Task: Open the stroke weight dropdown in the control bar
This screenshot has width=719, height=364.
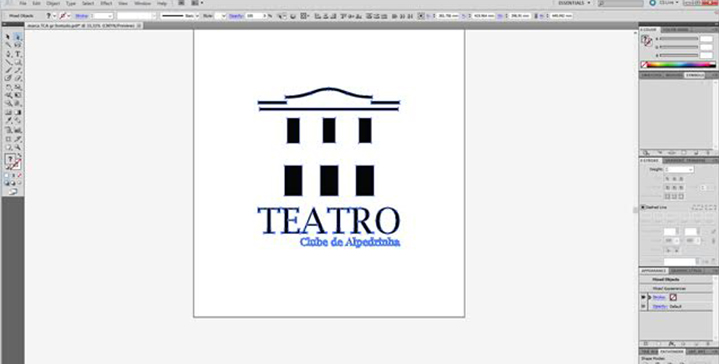Action: point(110,15)
